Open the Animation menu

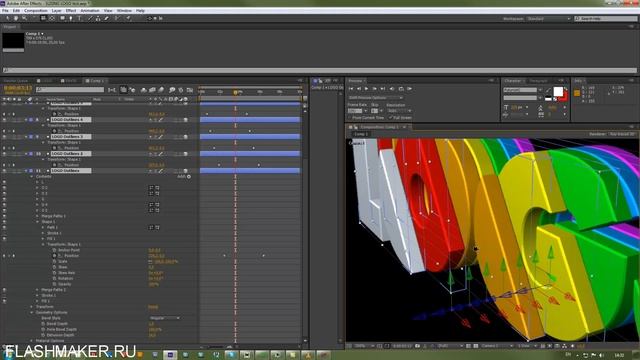click(90, 11)
